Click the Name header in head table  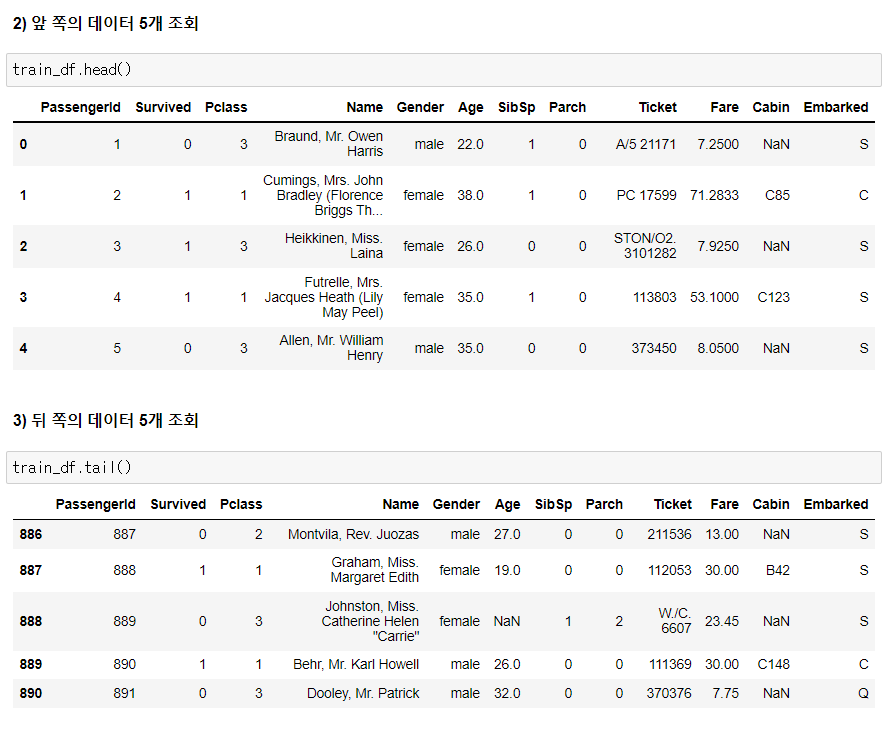[364, 108]
